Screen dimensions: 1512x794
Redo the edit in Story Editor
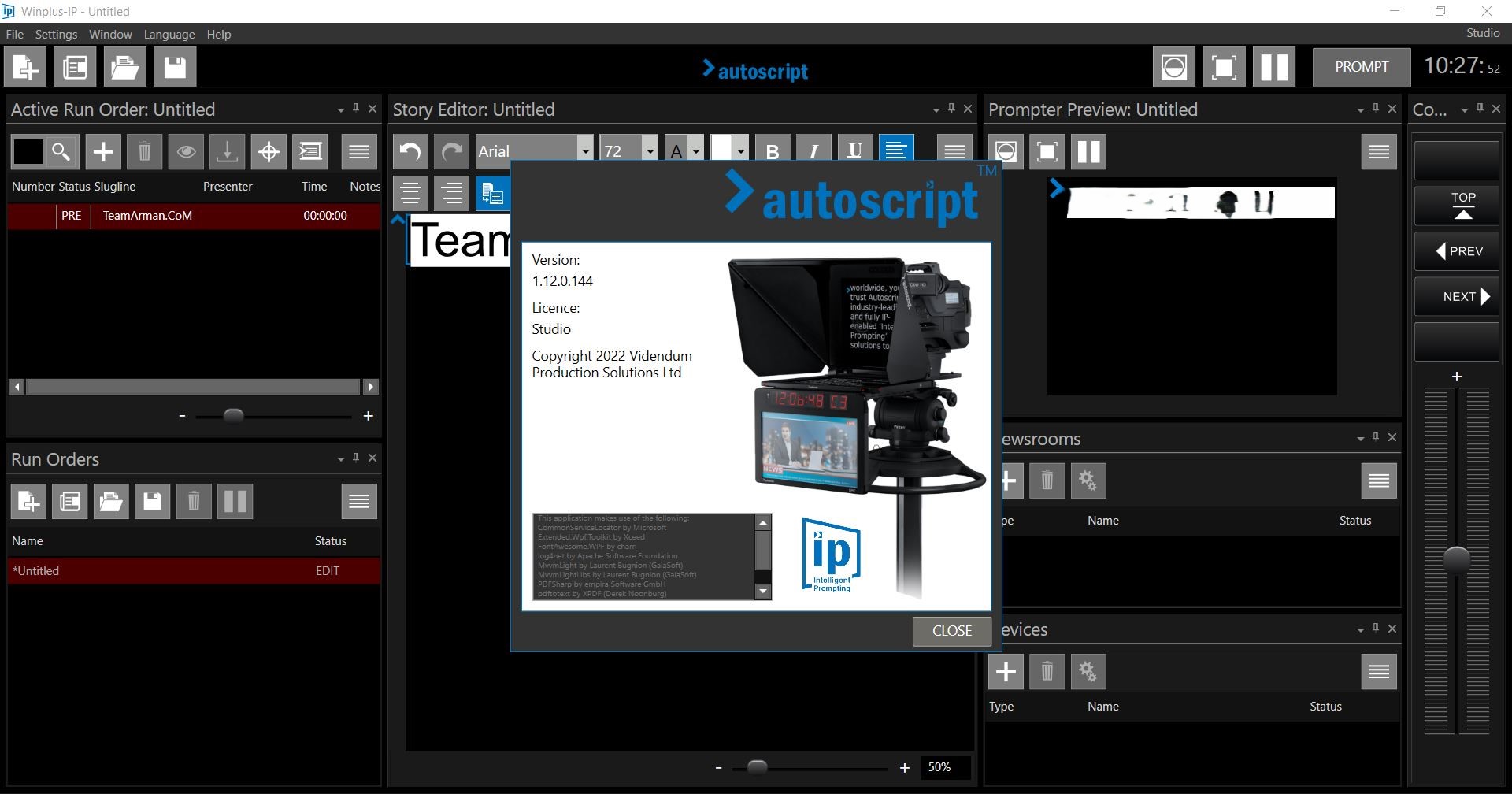click(452, 152)
